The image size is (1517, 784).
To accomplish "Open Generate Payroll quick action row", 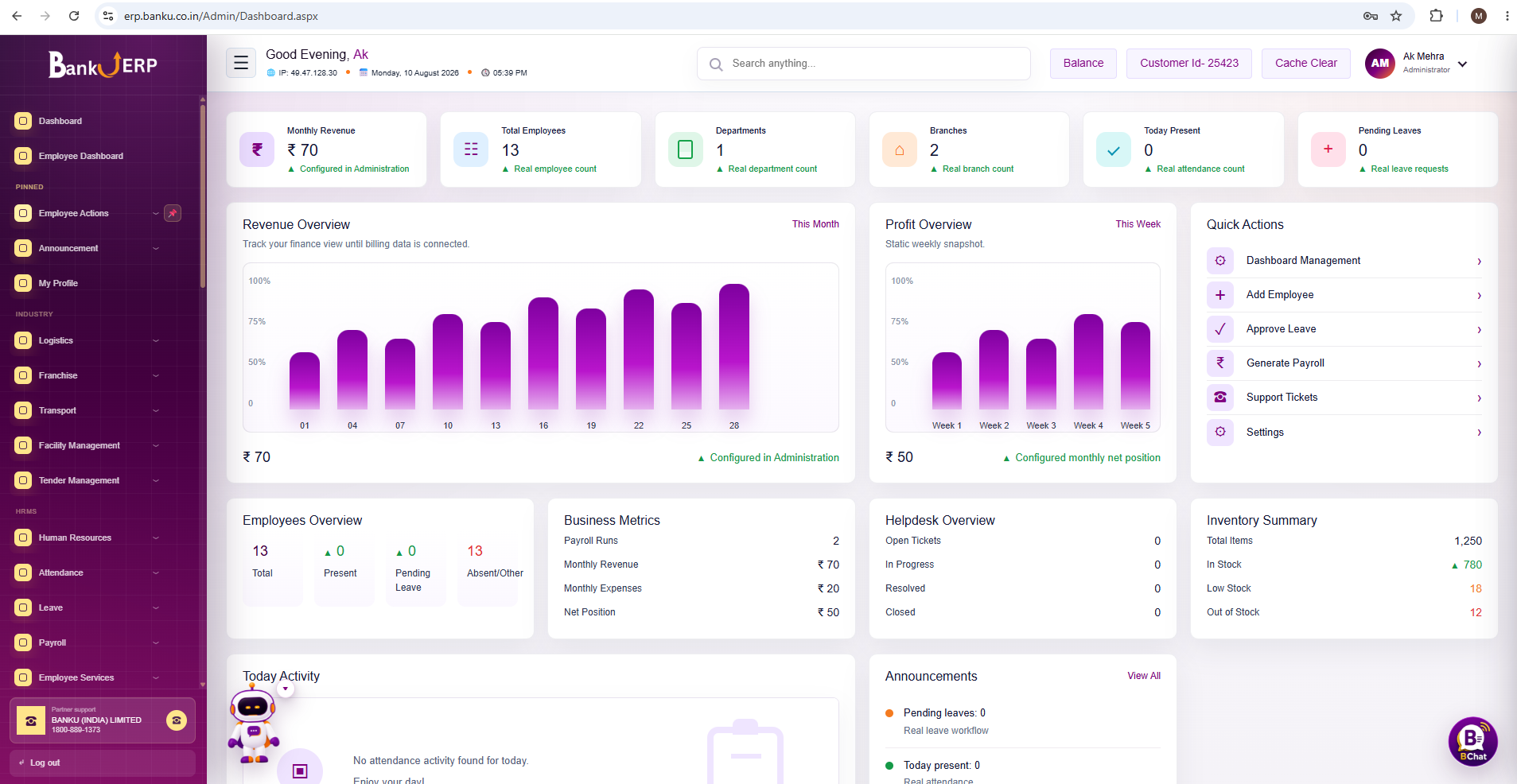I will point(1344,363).
